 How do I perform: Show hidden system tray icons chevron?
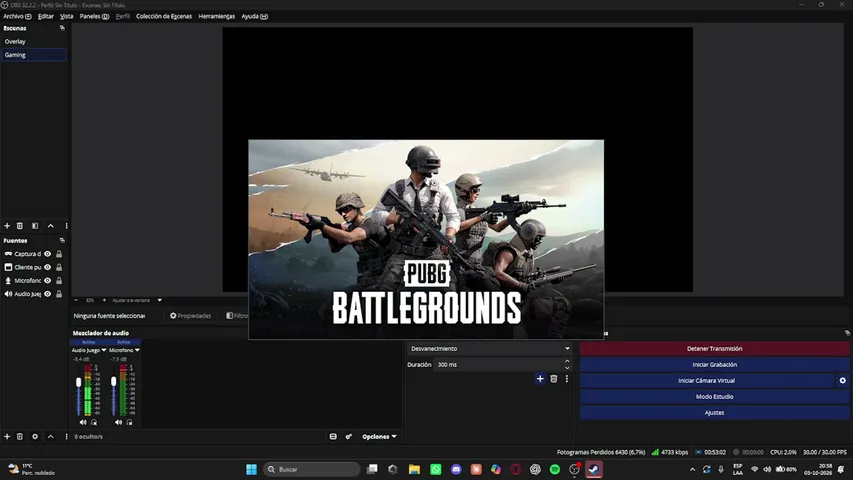692,469
